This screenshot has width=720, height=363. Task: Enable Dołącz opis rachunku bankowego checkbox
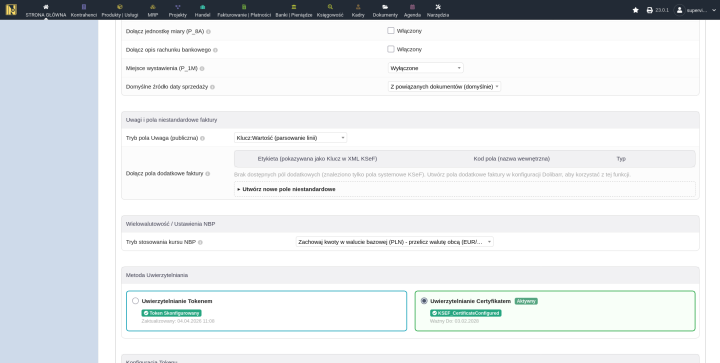tap(391, 49)
